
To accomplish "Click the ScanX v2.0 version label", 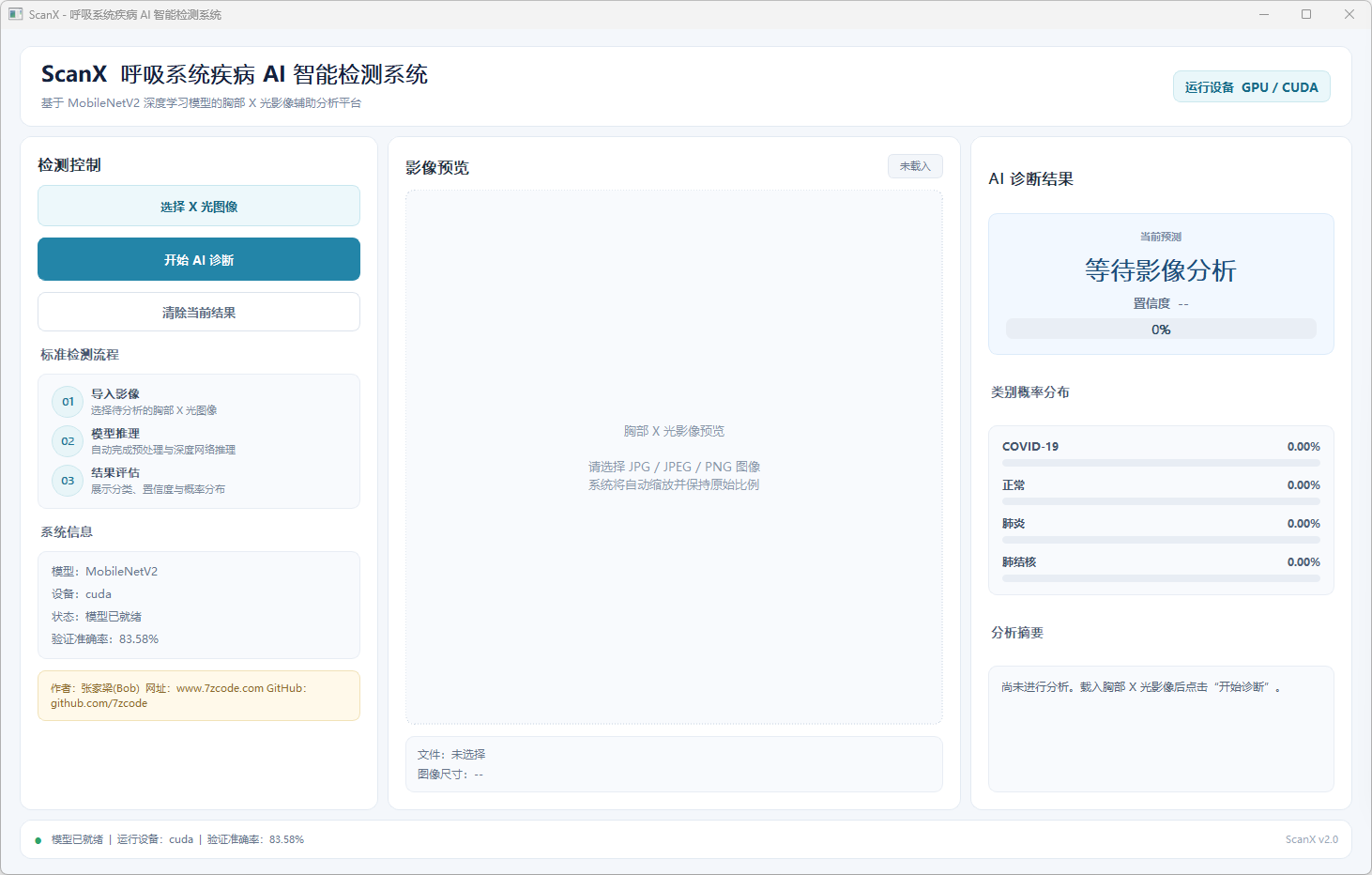I will coord(1312,839).
